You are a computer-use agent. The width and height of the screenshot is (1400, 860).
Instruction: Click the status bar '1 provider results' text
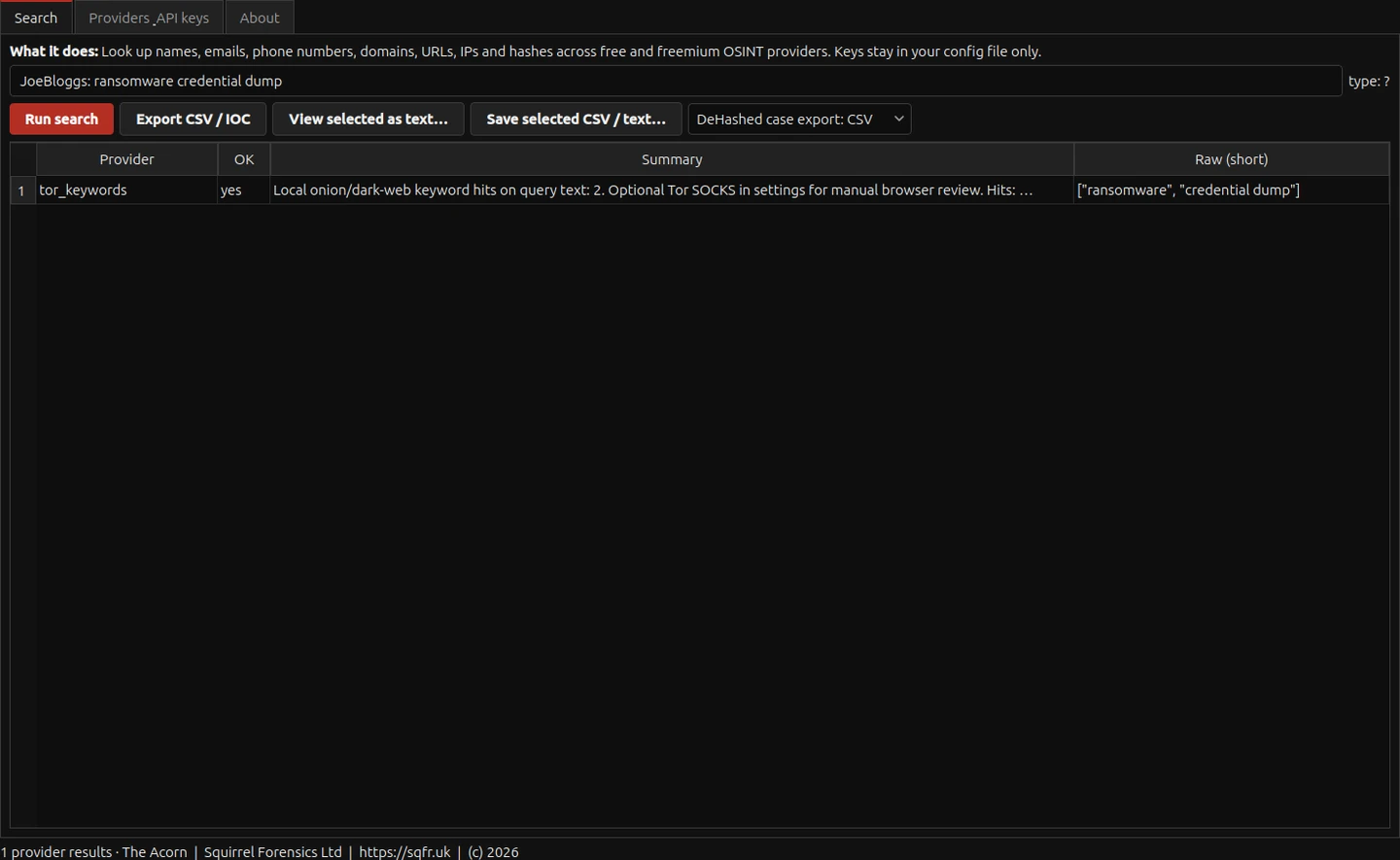click(56, 851)
